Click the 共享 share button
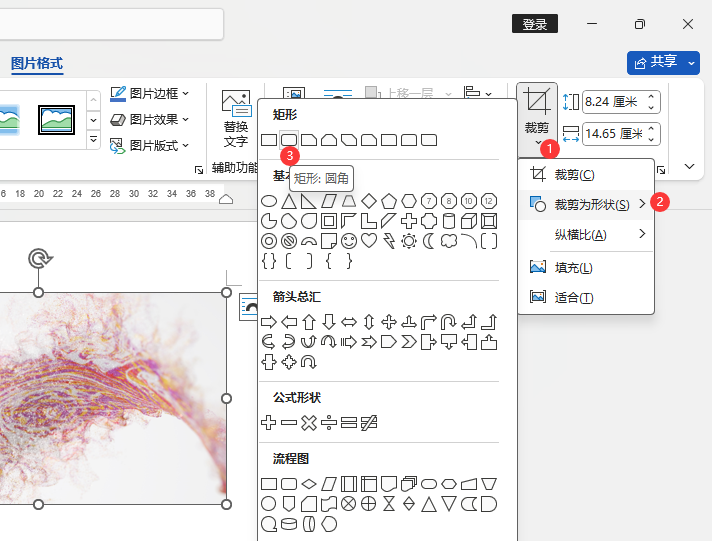The image size is (712, 541). tap(657, 62)
